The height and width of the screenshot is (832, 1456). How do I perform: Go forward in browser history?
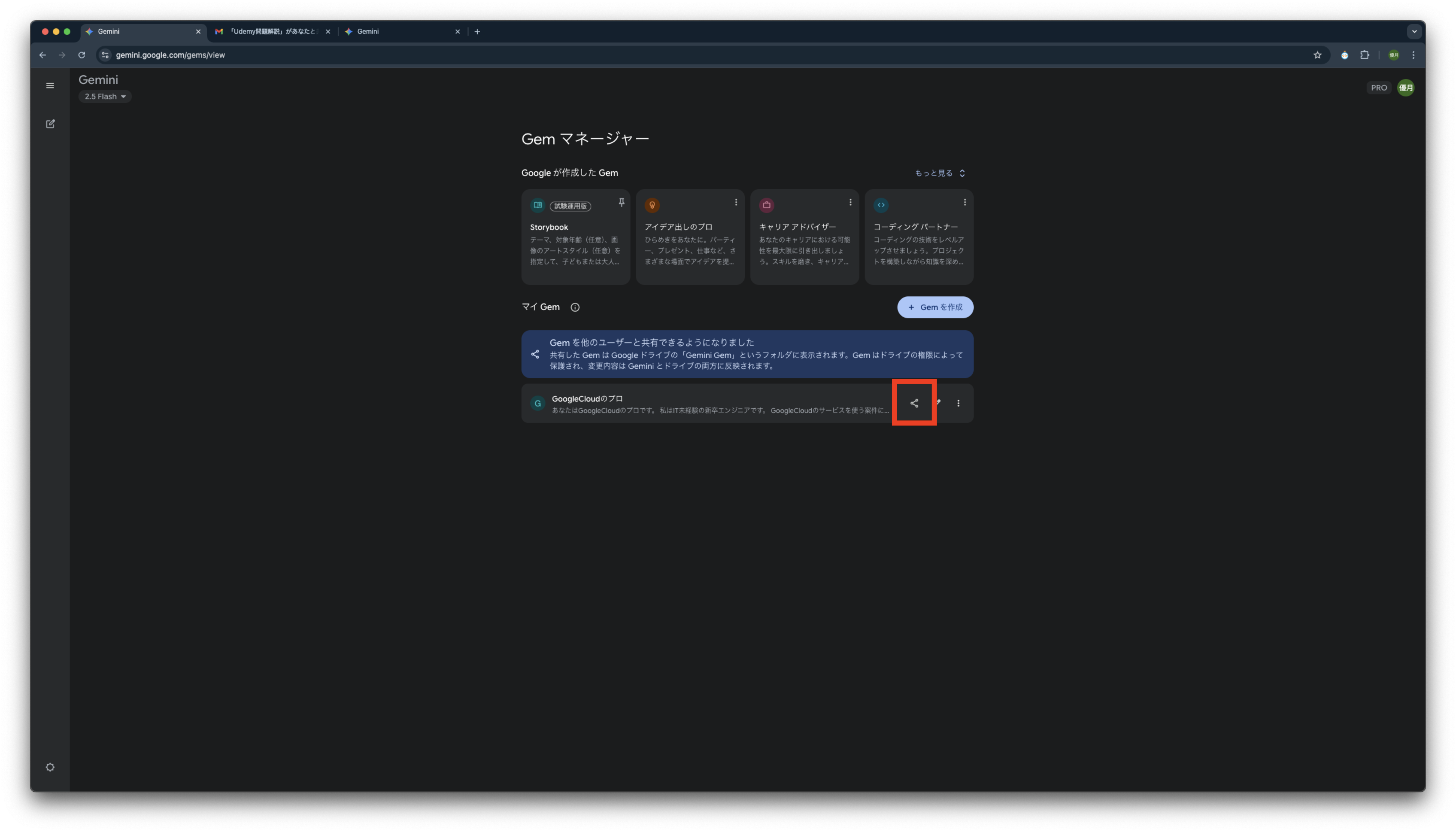tap(62, 55)
